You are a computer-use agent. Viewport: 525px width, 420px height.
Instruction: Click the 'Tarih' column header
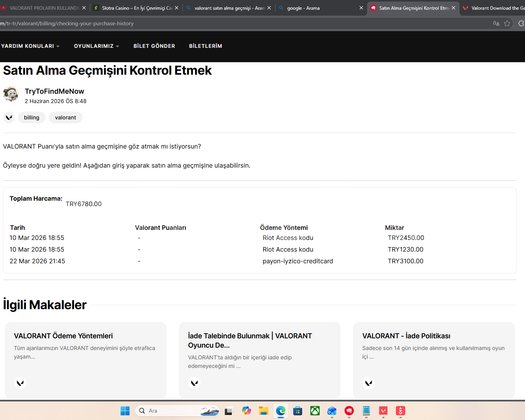point(17,228)
